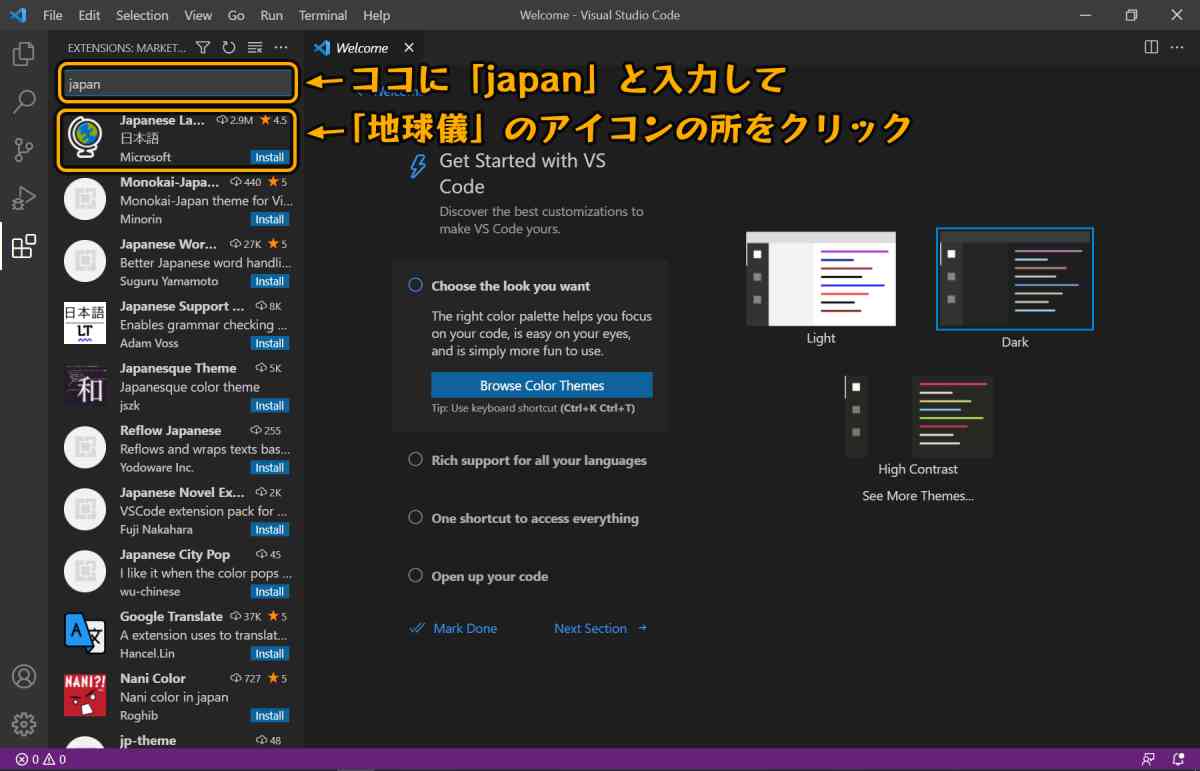Viewport: 1200px width, 771px height.
Task: Install the Japanese Language Pack
Action: pos(270,157)
